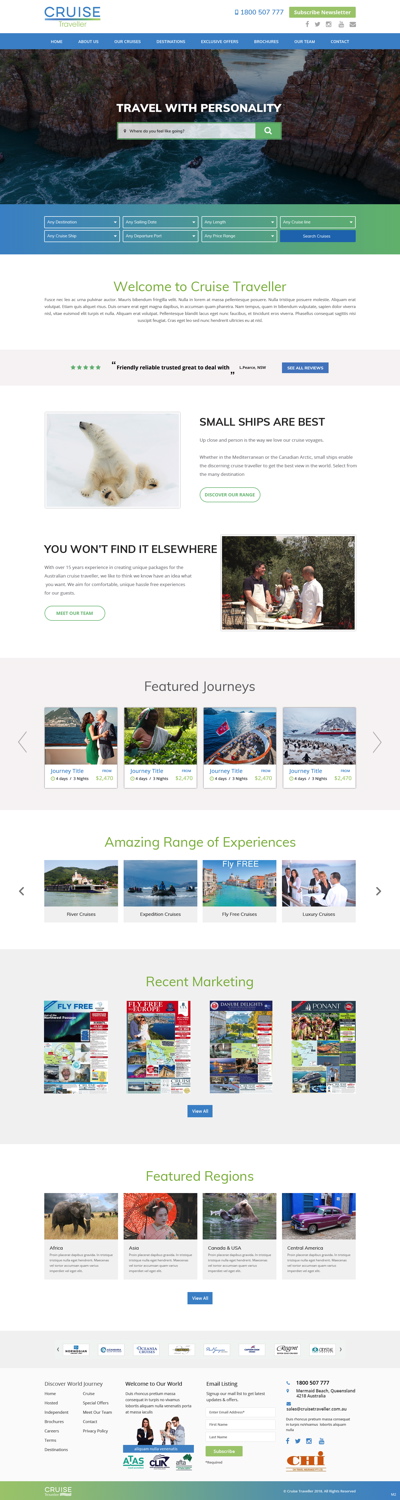Open the Instagram icon in the header
Image resolution: width=400 pixels, height=1500 pixels.
pyautogui.click(x=328, y=24)
